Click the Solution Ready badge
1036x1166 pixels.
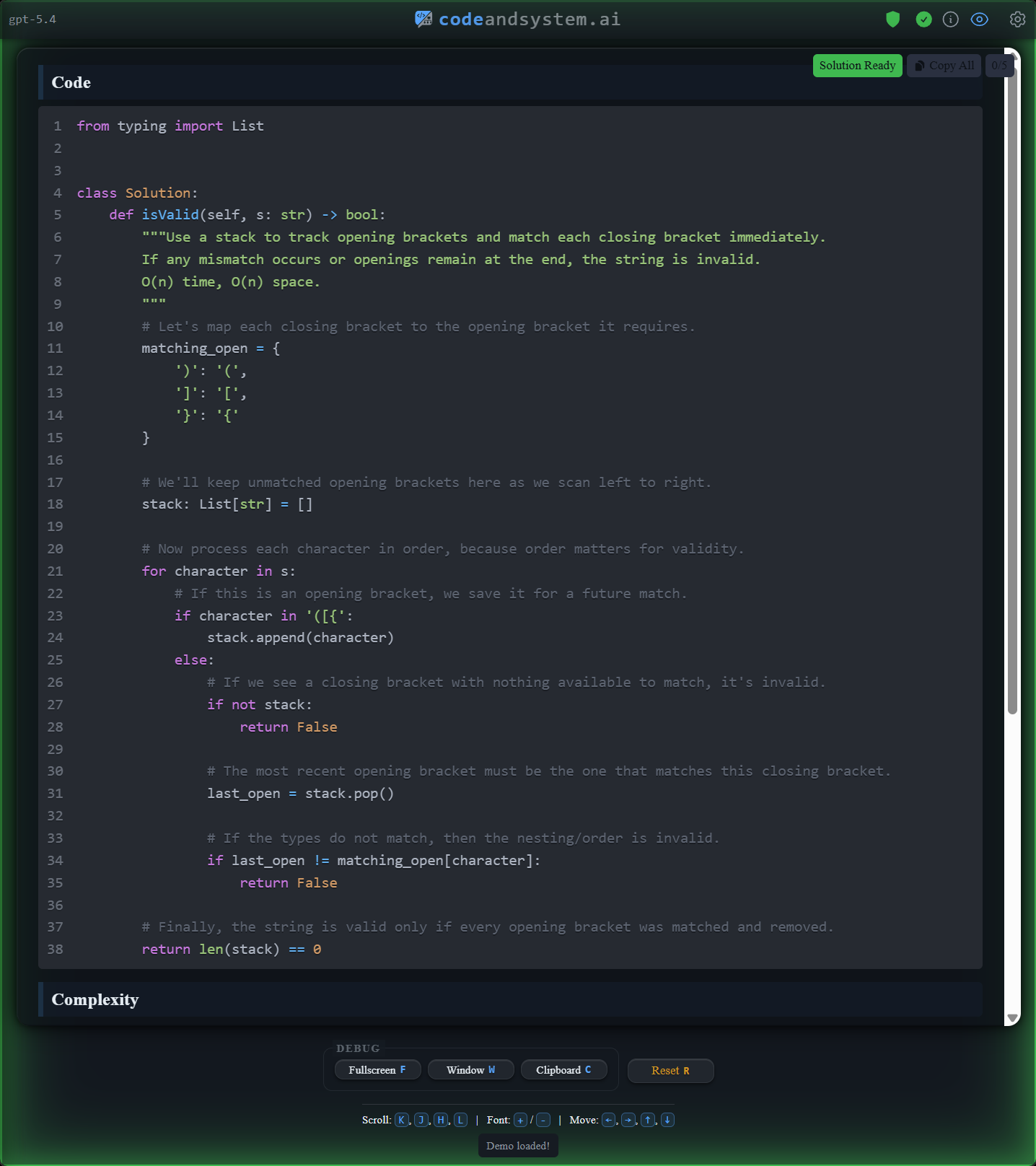coord(857,66)
